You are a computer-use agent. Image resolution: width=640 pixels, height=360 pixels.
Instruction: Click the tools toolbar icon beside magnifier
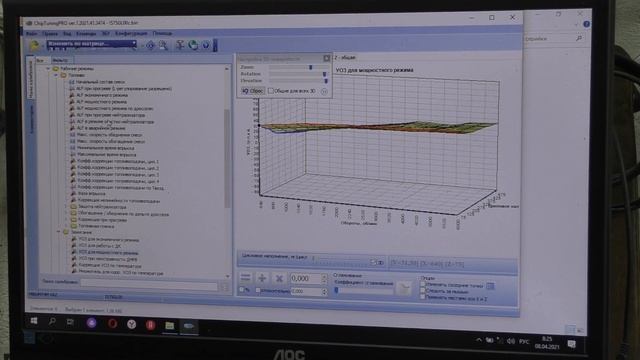coord(180,45)
